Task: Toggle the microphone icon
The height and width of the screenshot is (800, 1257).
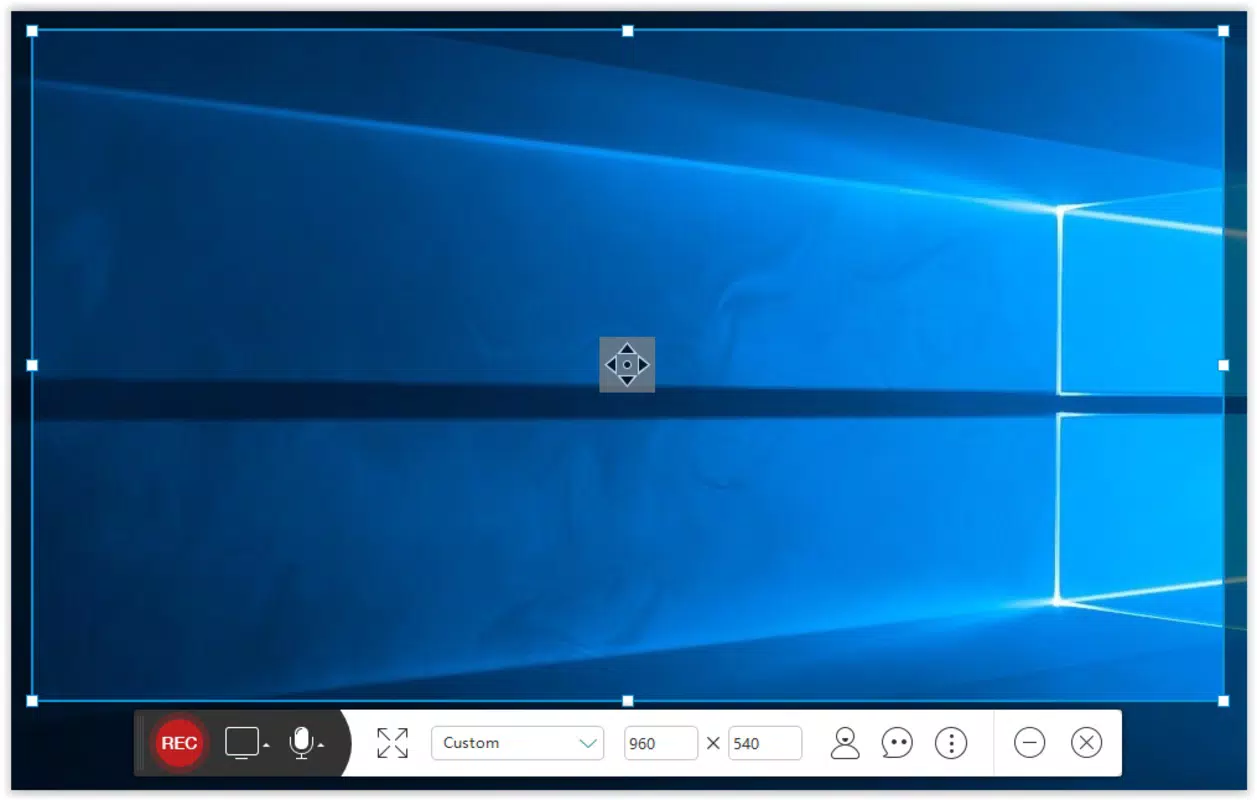Action: point(300,743)
